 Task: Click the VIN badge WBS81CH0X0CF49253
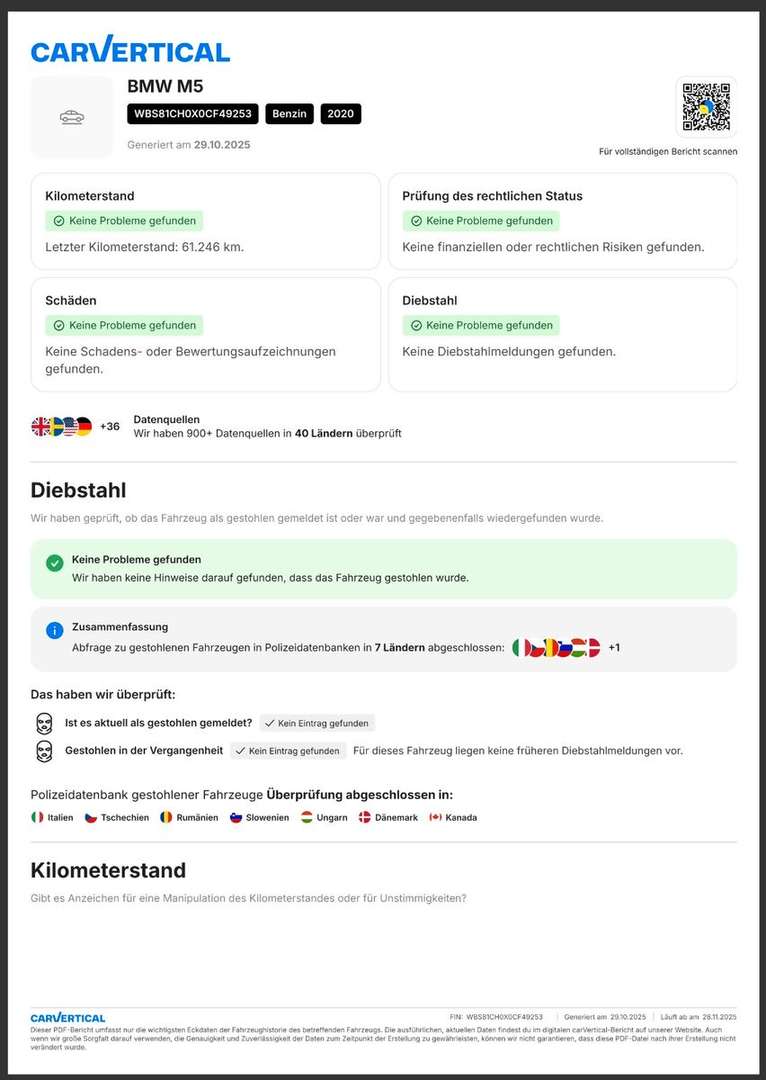coord(193,114)
